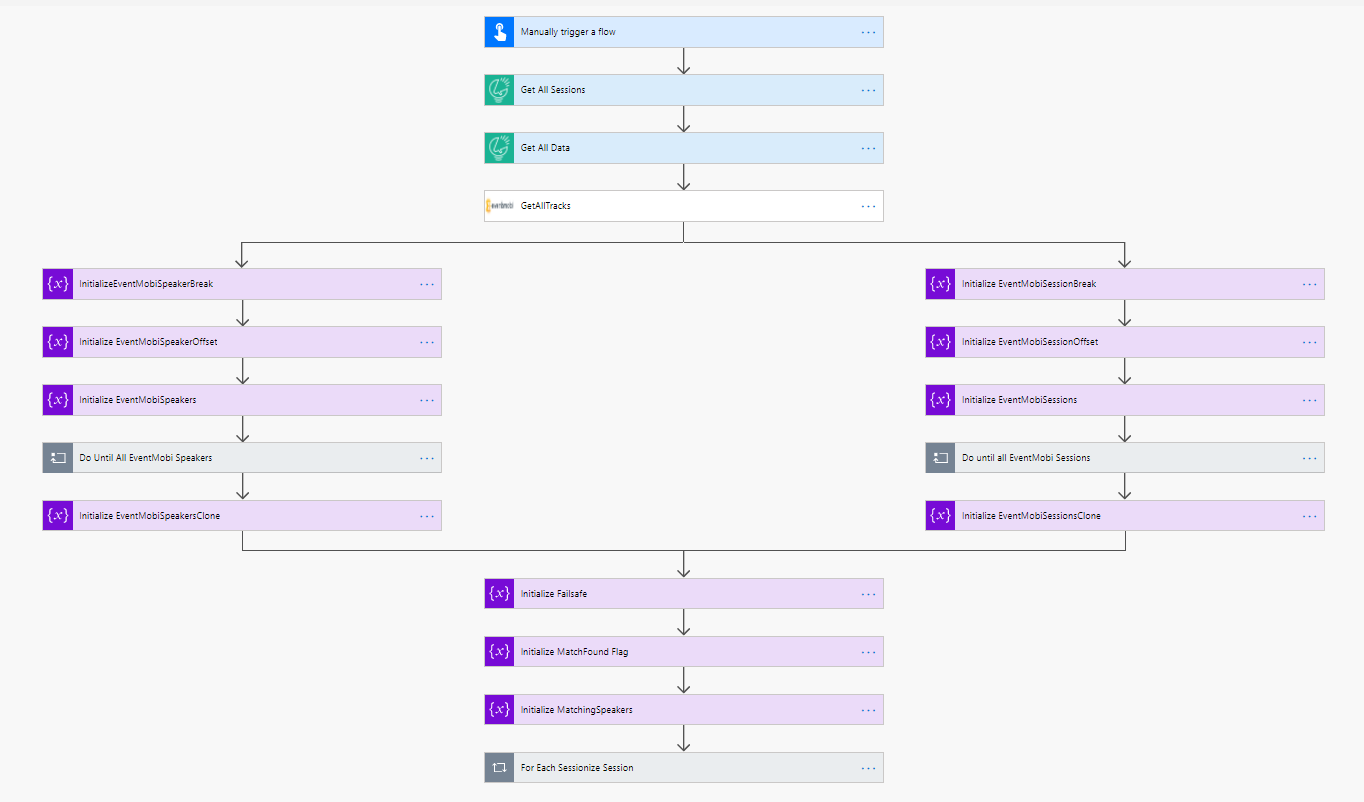This screenshot has width=1364, height=802.
Task: Click the EventMobiSessionsClone variable icon
Action: pos(941,516)
